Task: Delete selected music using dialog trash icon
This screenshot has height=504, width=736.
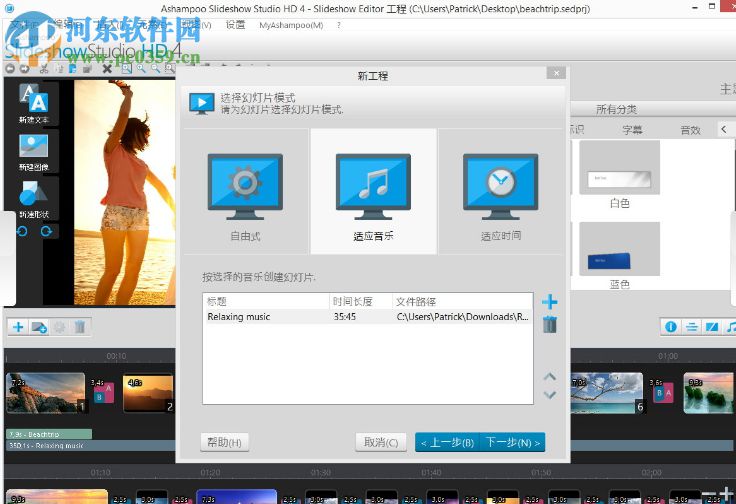Action: (550, 324)
